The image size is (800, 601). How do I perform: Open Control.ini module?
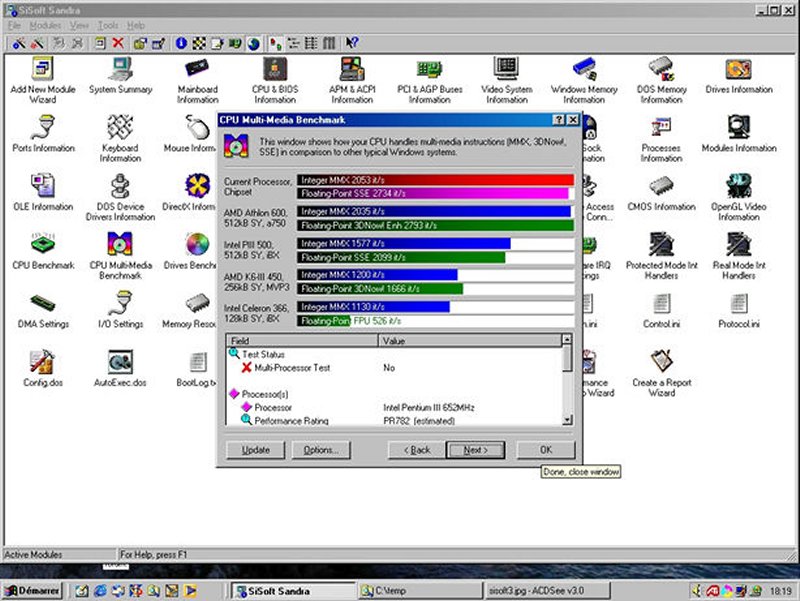pyautogui.click(x=661, y=310)
